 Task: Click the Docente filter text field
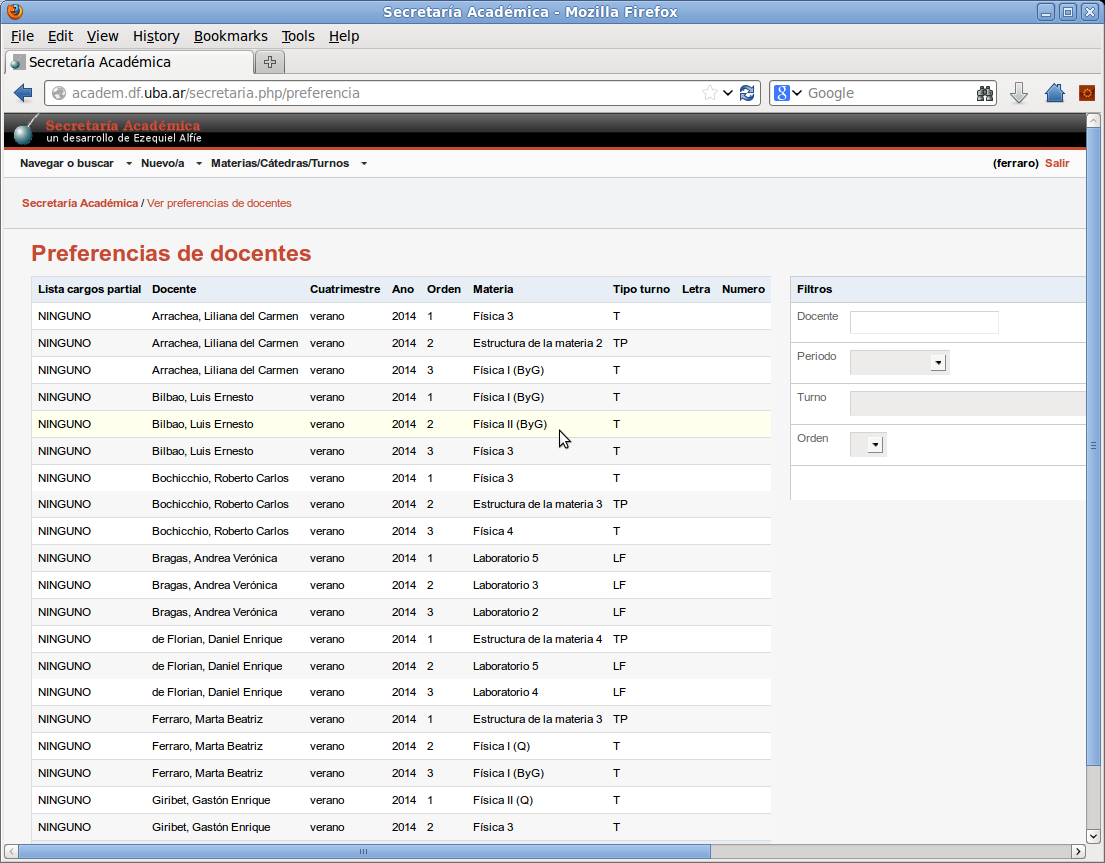(924, 322)
